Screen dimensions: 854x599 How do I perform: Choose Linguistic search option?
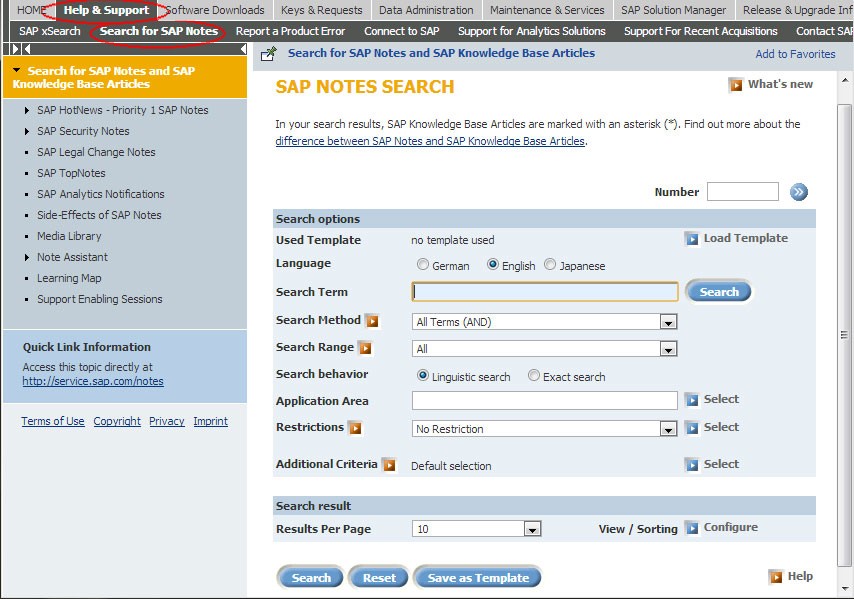click(423, 375)
